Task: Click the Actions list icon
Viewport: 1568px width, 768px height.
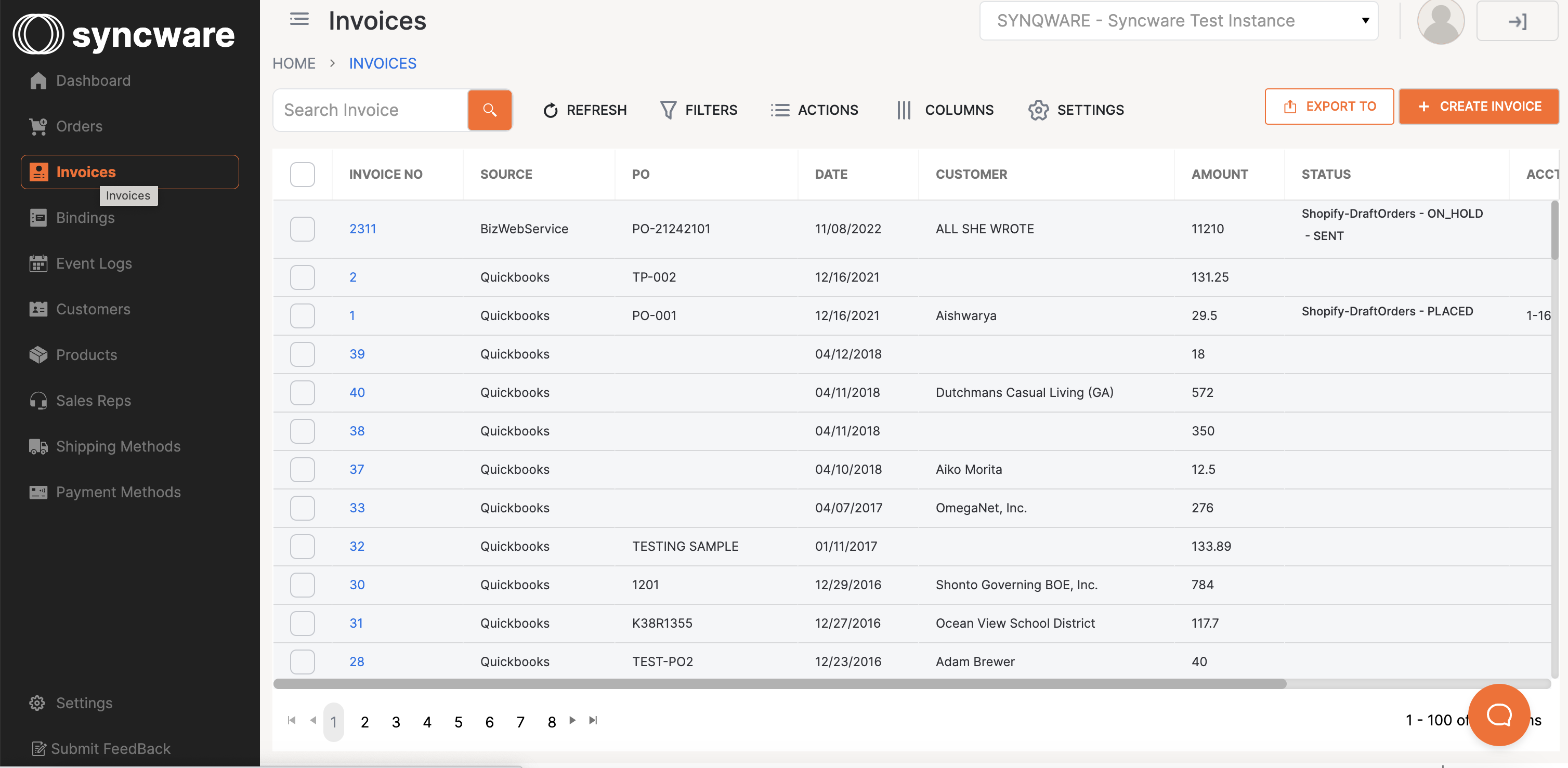Action: [x=779, y=110]
